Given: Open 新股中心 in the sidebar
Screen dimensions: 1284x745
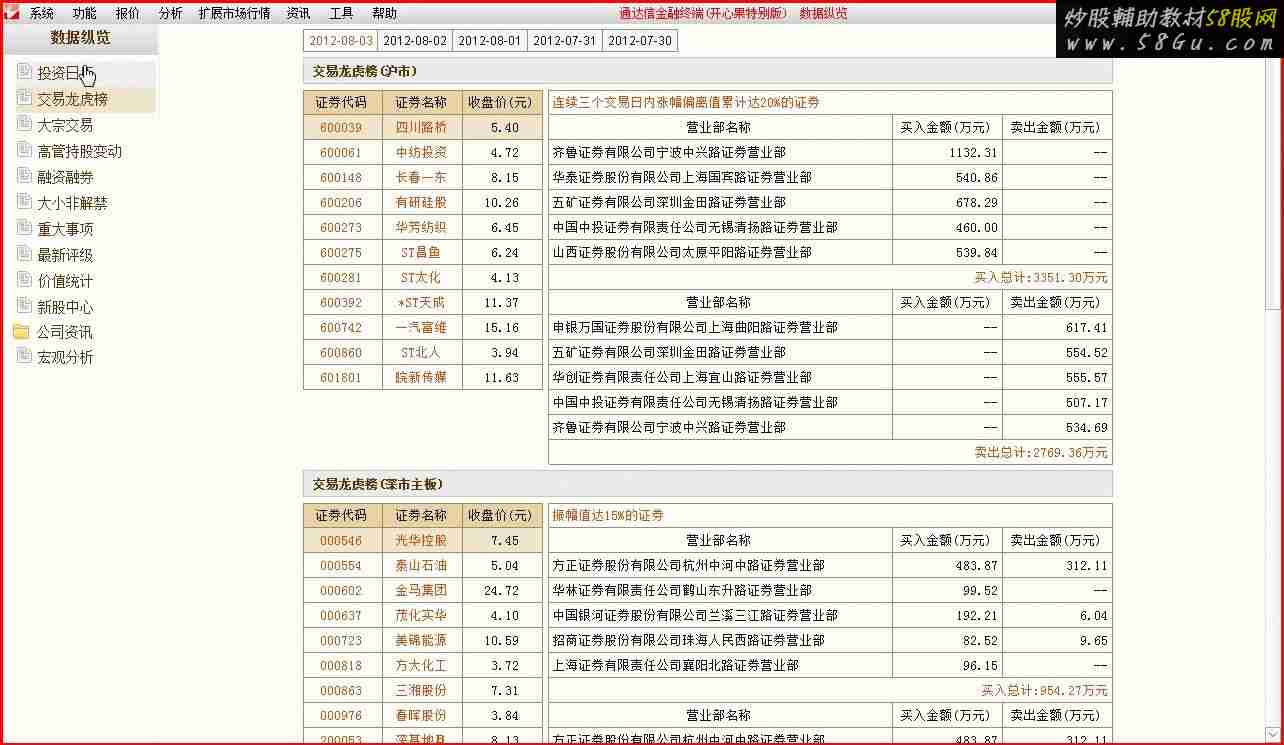Looking at the screenshot, I should pyautogui.click(x=65, y=307).
